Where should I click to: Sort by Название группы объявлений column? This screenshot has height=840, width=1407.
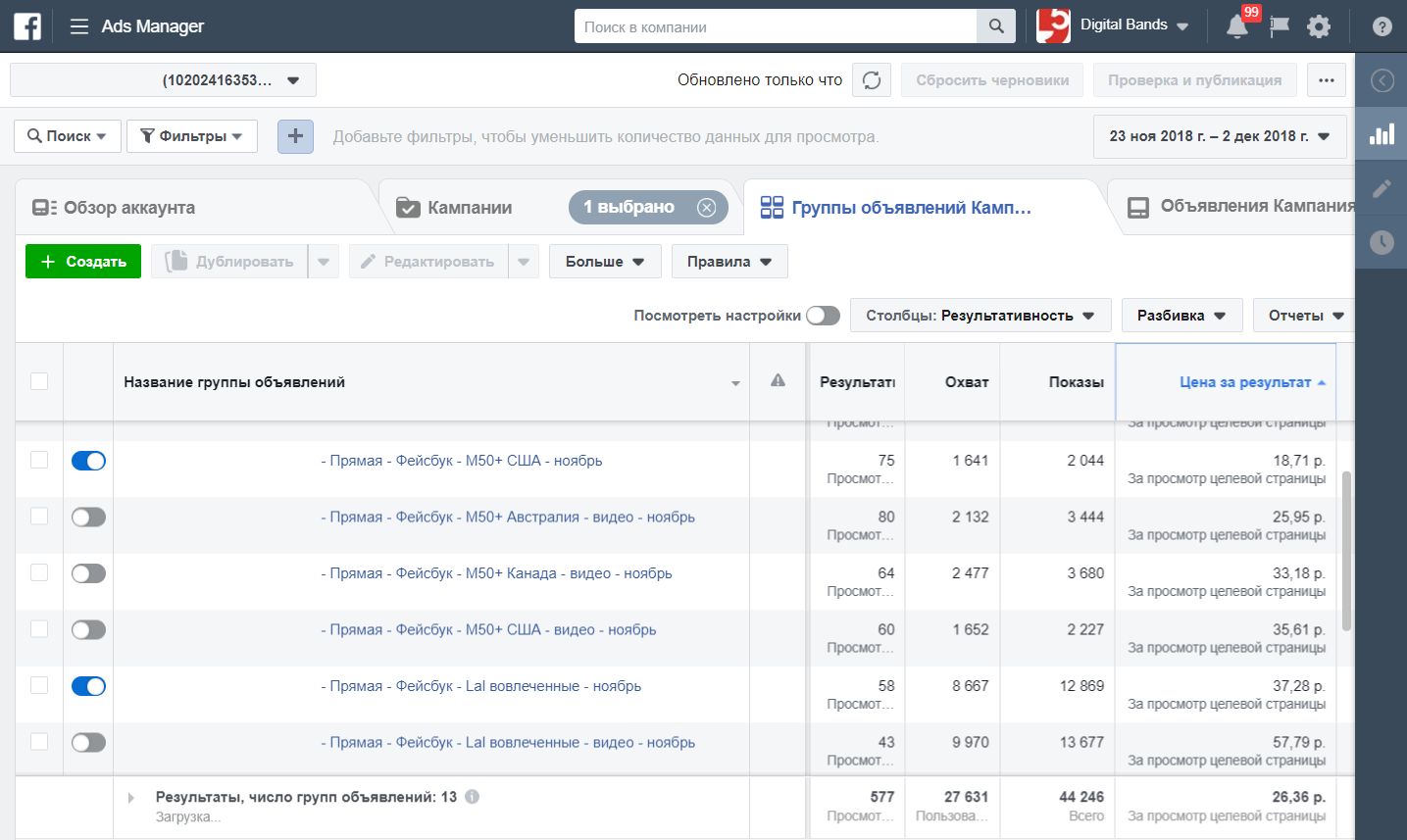[431, 382]
